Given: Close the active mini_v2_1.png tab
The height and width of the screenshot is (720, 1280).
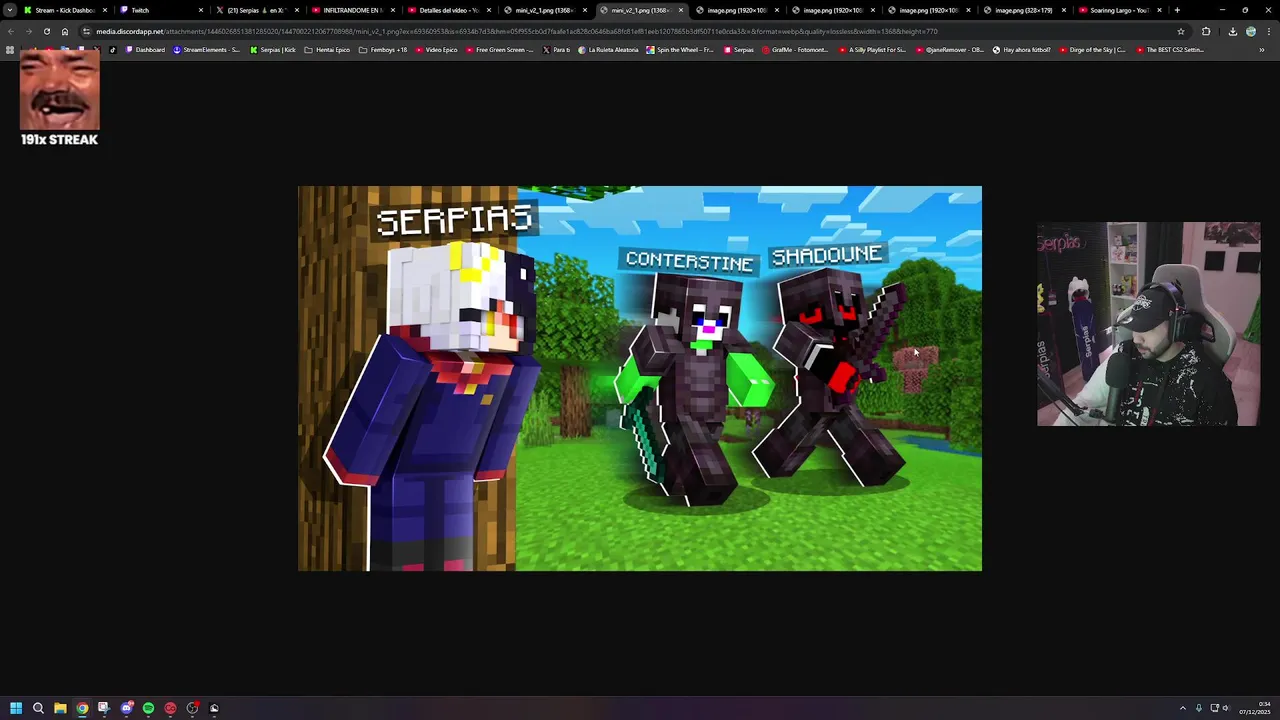Looking at the screenshot, I should (x=681, y=10).
